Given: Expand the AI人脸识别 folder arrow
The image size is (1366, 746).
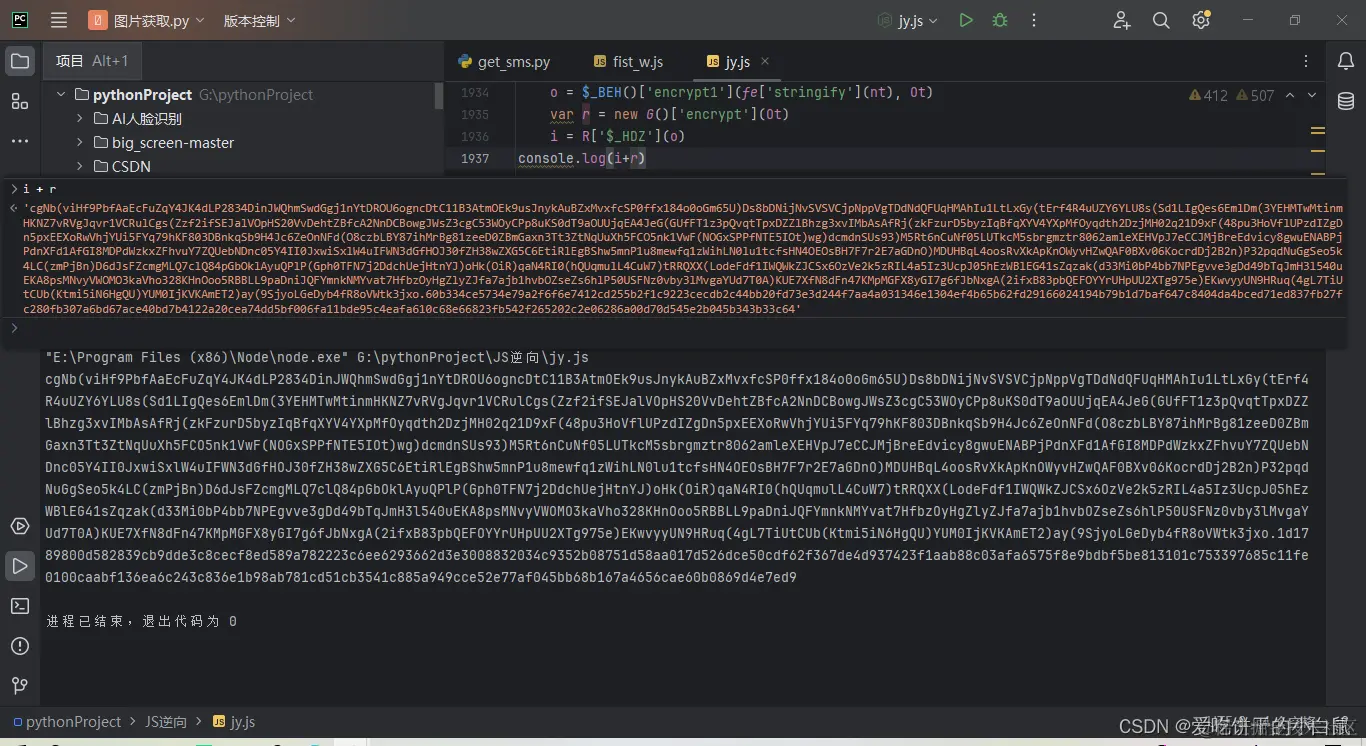Looking at the screenshot, I should tap(80, 119).
